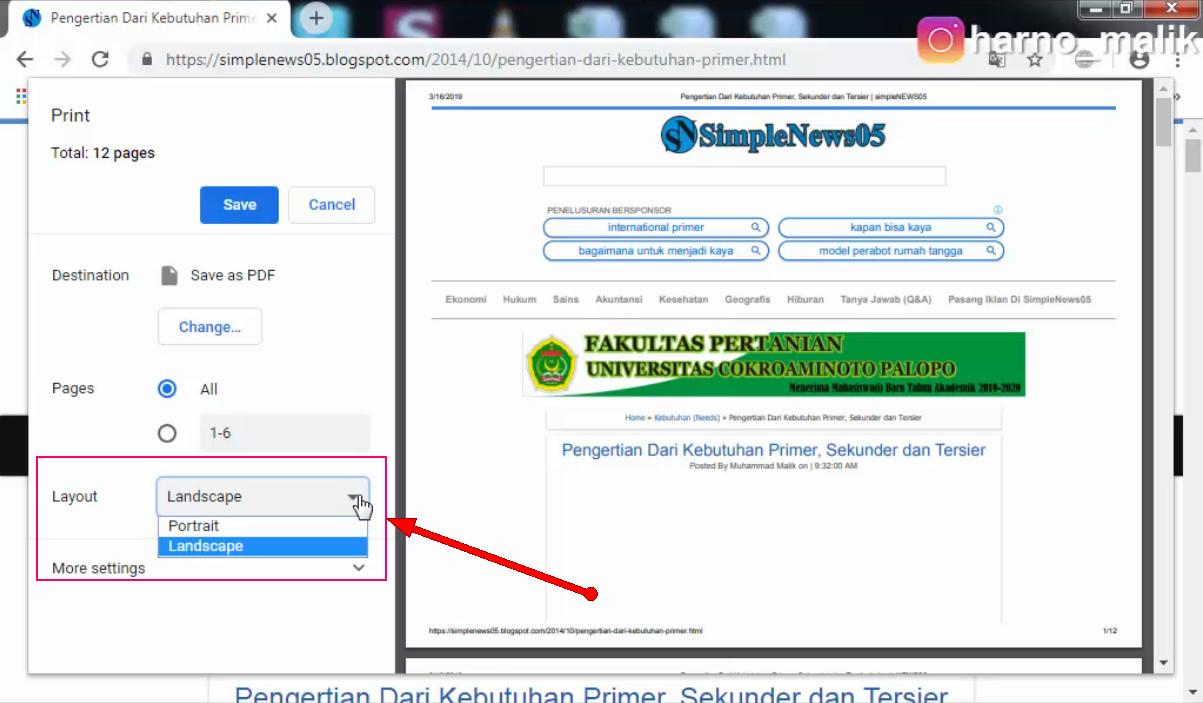1203x703 pixels.
Task: Click the Cancel button
Action: (x=332, y=204)
